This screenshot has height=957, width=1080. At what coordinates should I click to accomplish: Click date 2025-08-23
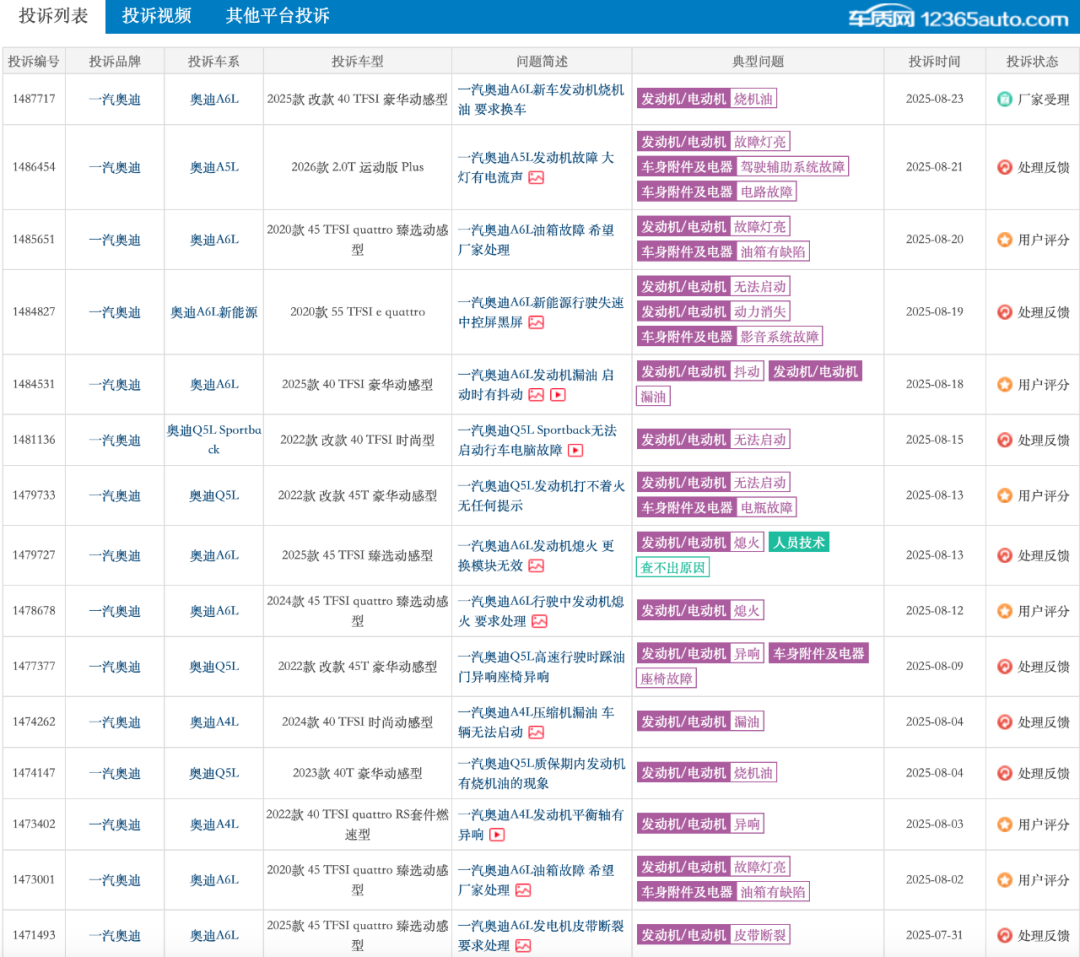pyautogui.click(x=934, y=99)
